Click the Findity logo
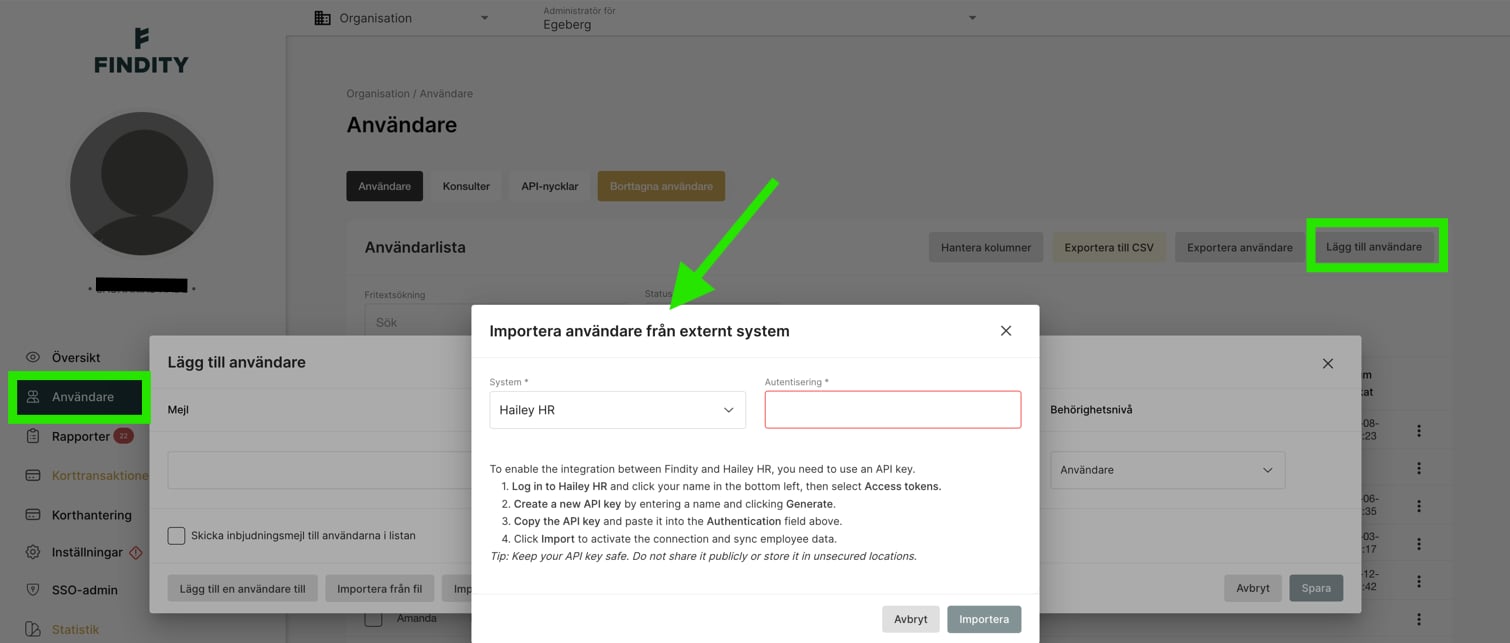The height and width of the screenshot is (643, 1510). click(x=141, y=51)
